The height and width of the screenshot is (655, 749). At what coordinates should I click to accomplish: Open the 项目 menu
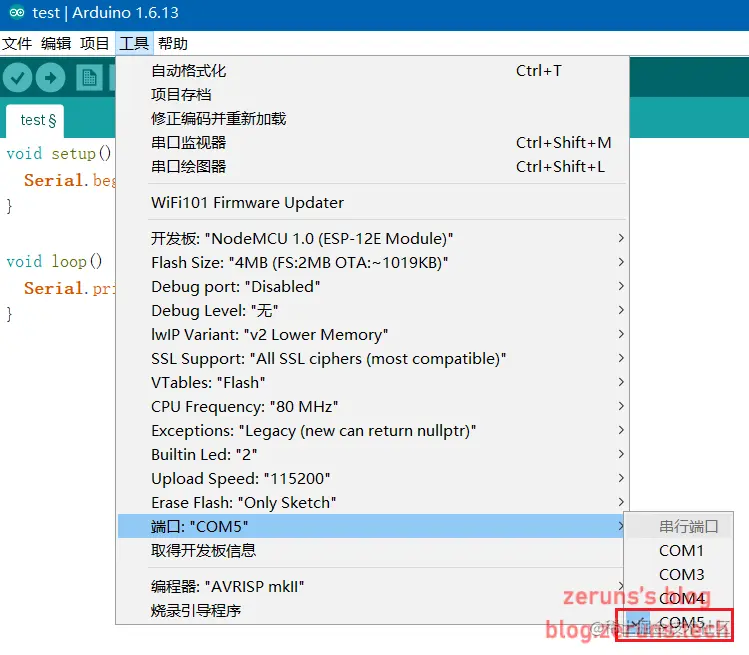95,43
